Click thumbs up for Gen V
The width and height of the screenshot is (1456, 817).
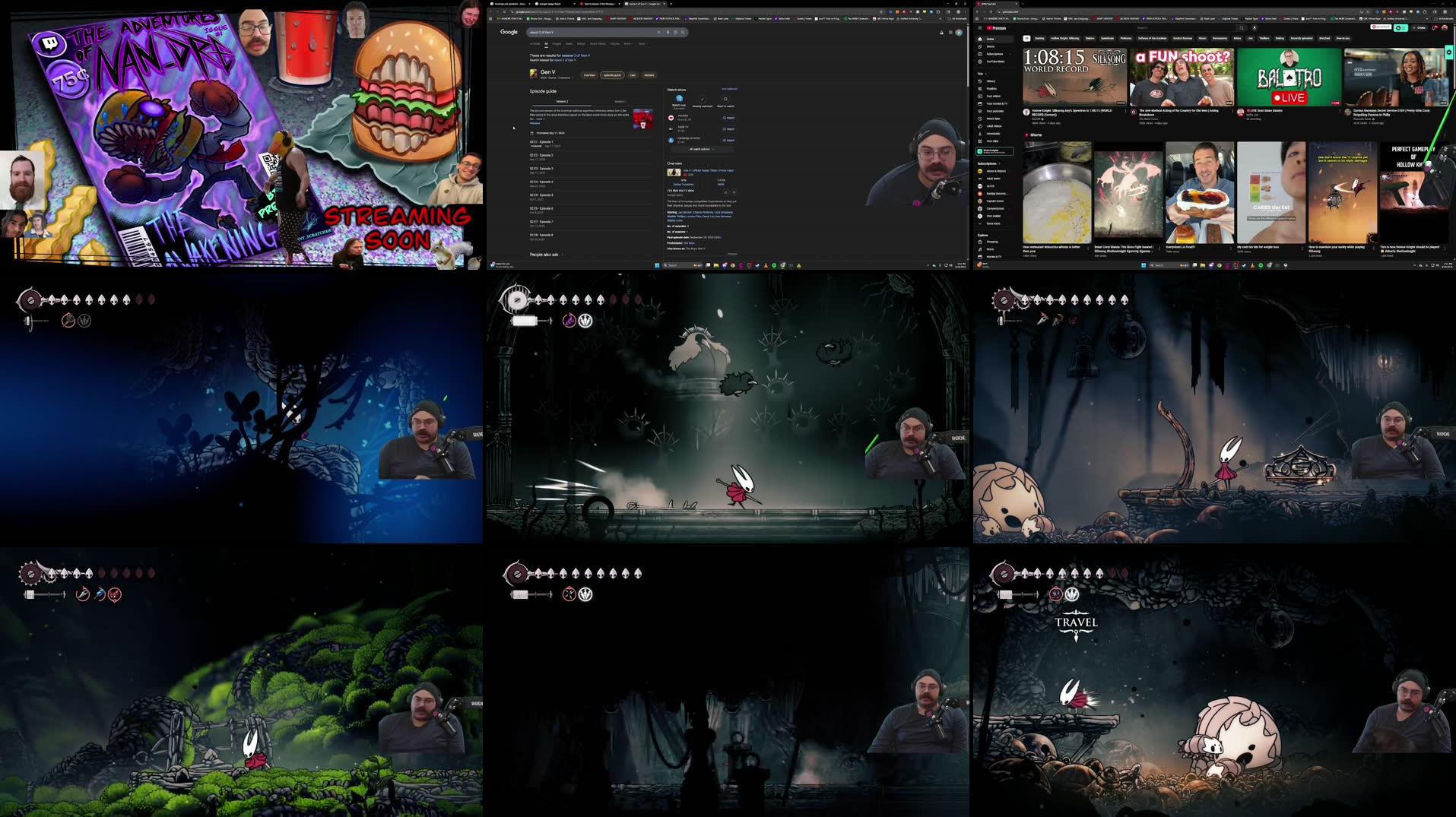725,192
